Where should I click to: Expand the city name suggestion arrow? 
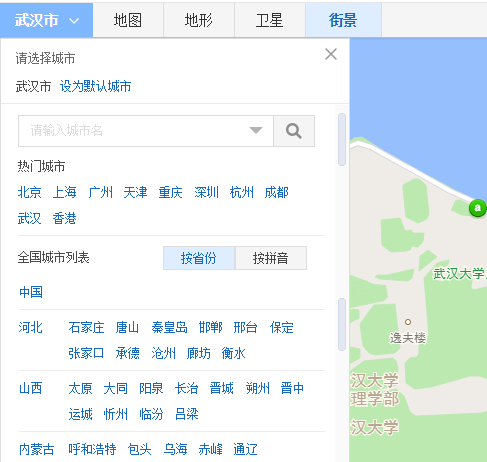pos(256,130)
